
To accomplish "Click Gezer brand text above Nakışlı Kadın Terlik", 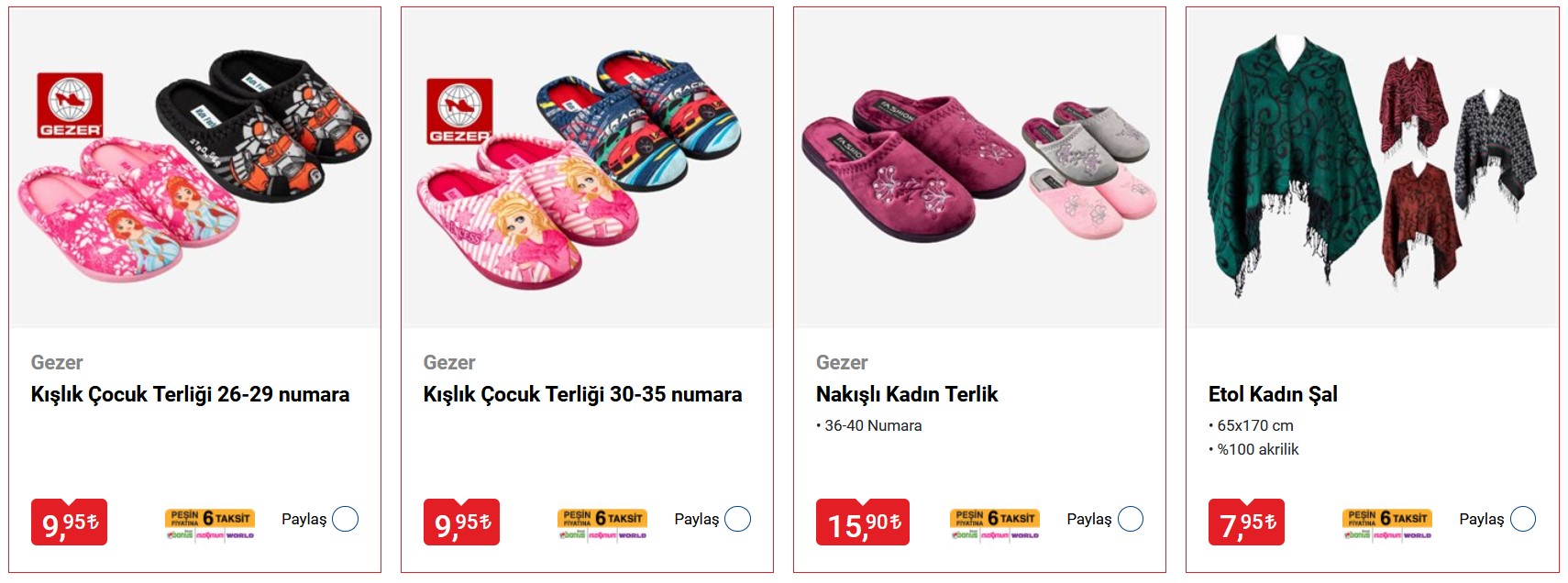I will coord(842,362).
